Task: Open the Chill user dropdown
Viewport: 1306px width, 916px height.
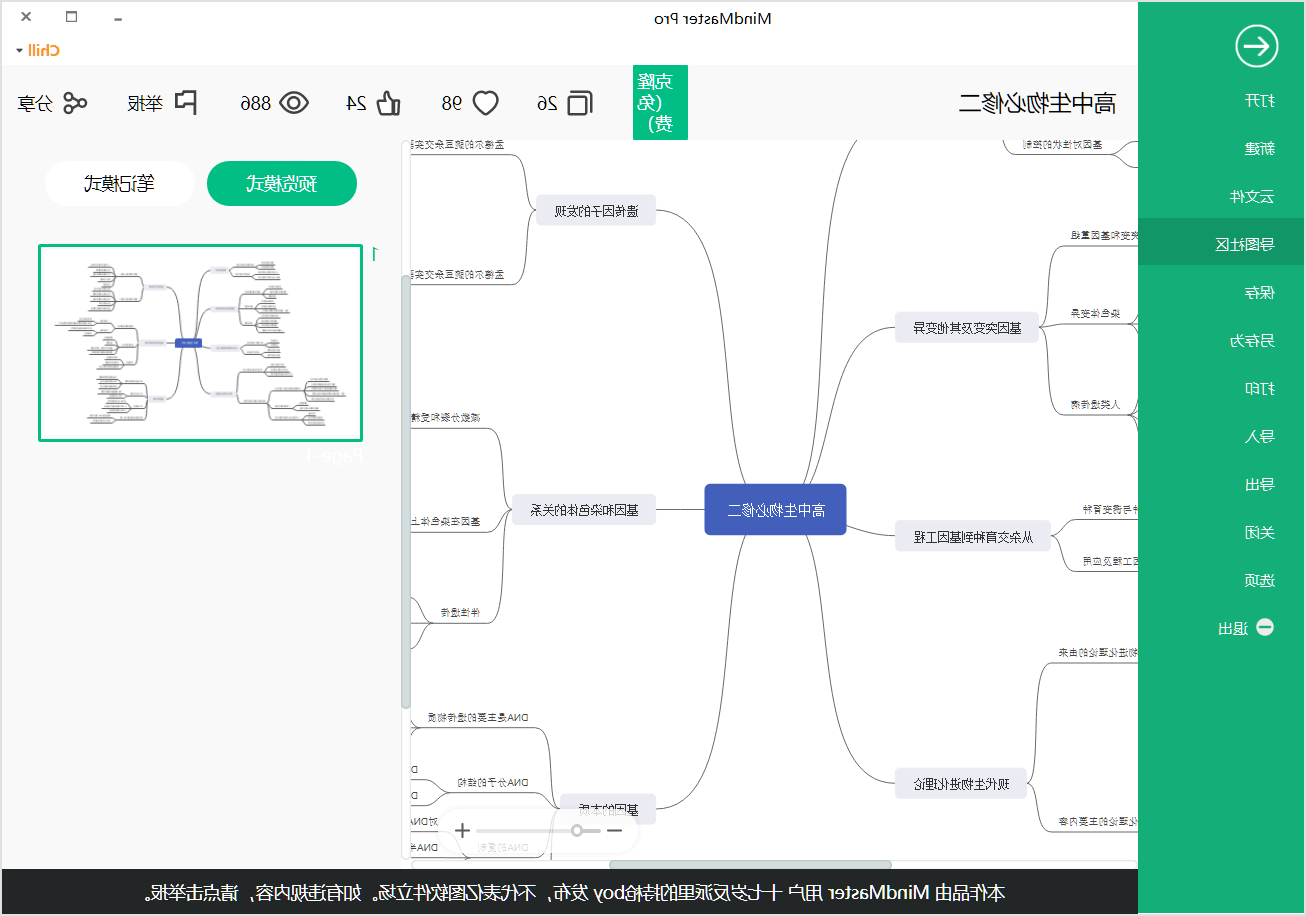Action: (x=38, y=50)
